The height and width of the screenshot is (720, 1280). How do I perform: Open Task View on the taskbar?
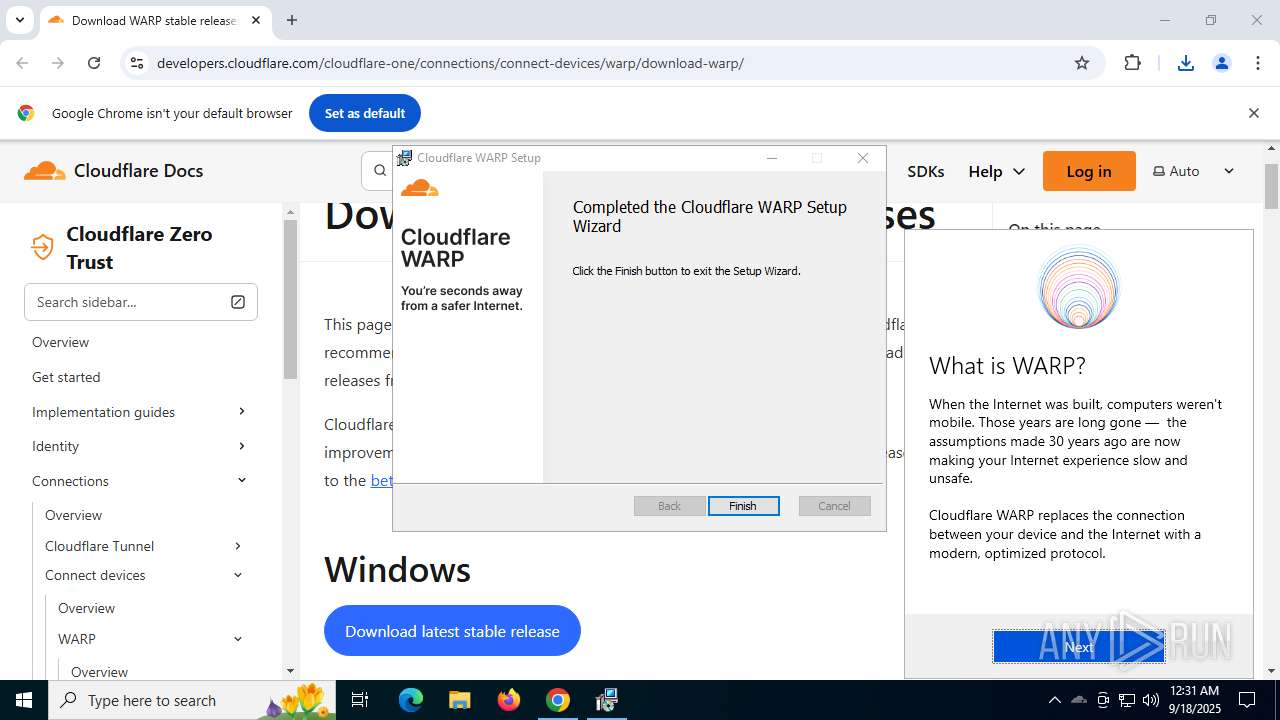click(x=361, y=700)
